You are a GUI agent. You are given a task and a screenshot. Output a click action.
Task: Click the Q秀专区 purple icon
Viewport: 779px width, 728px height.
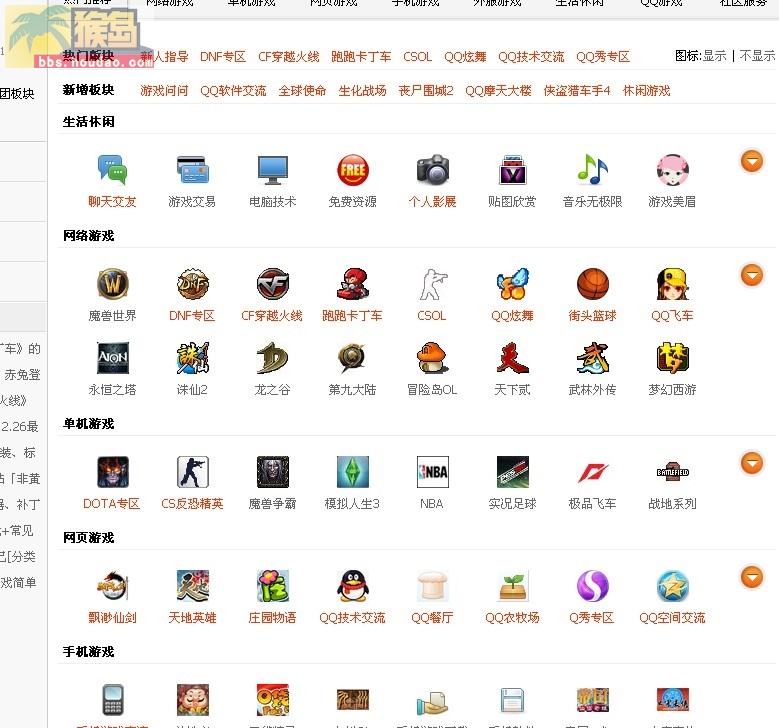pos(593,585)
